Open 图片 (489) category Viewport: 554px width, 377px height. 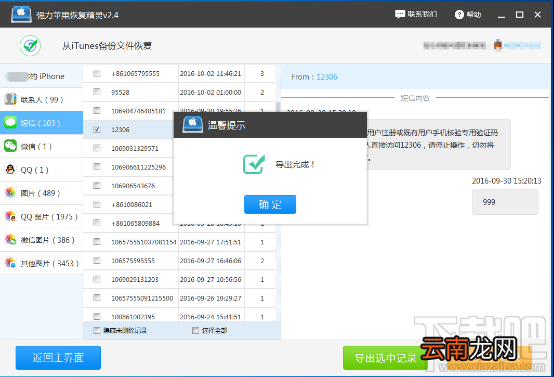[x=41, y=193]
